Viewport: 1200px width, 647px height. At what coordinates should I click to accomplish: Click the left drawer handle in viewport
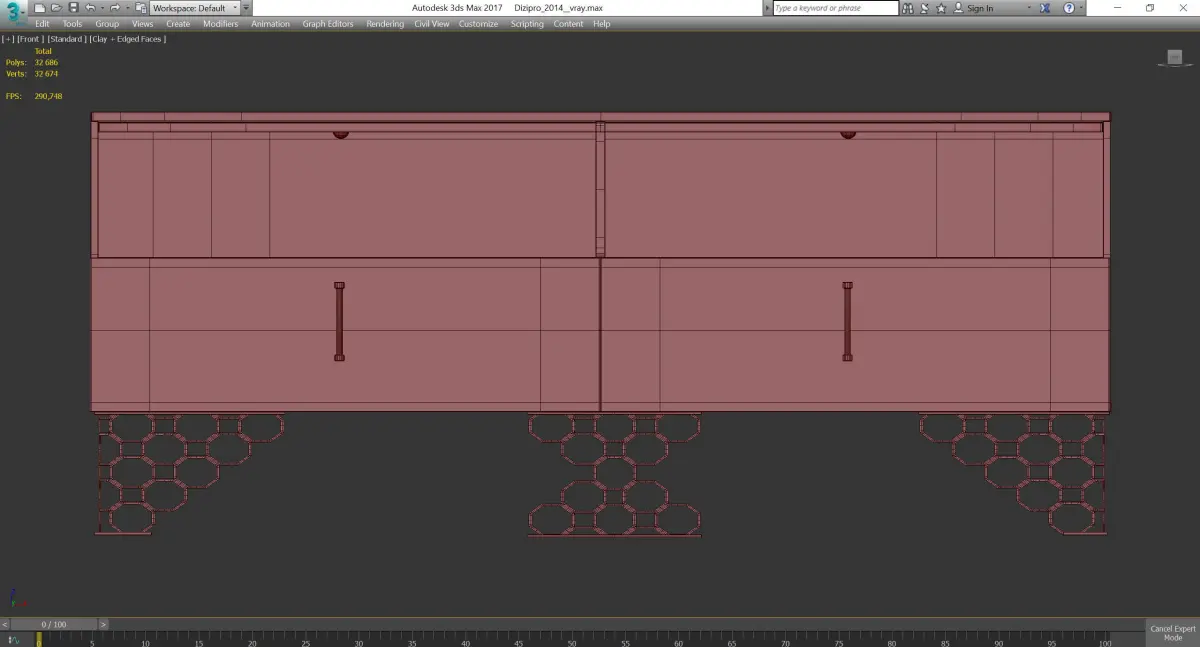coord(339,321)
